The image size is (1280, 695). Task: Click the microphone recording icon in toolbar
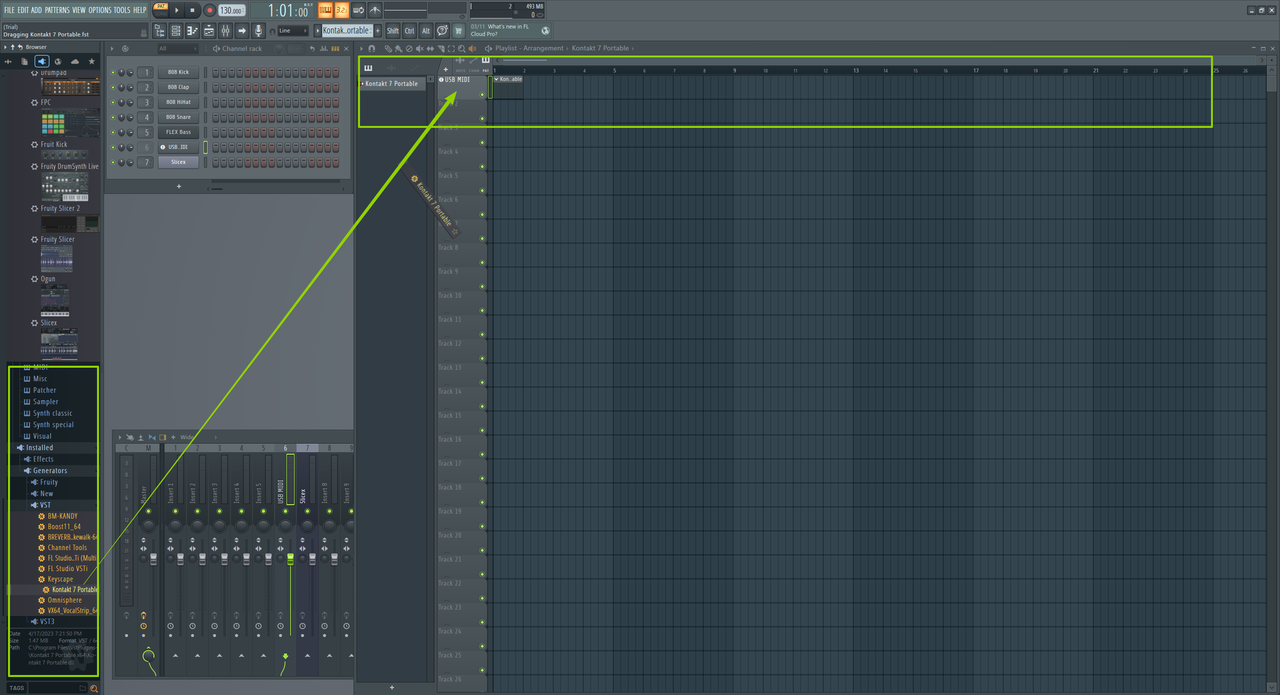click(259, 31)
